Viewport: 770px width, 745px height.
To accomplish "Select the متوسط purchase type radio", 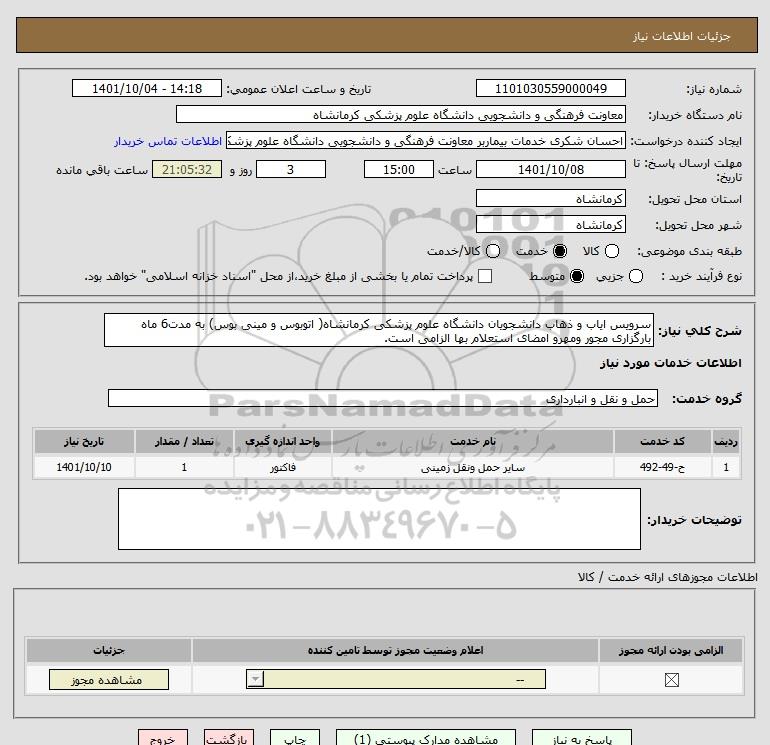I will (577, 276).
